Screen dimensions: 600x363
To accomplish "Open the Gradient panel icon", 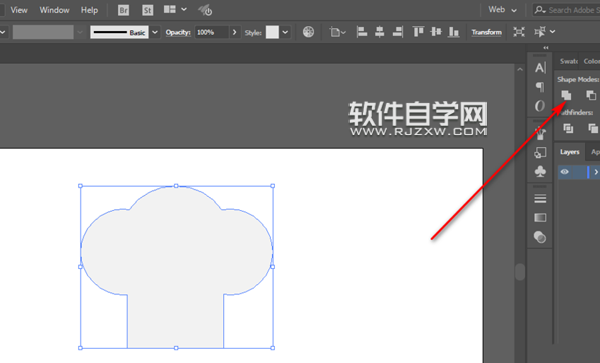I will pyautogui.click(x=540, y=218).
